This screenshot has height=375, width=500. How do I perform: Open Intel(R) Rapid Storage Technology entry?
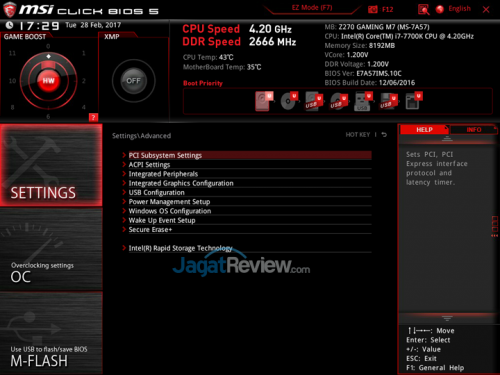pos(247,248)
